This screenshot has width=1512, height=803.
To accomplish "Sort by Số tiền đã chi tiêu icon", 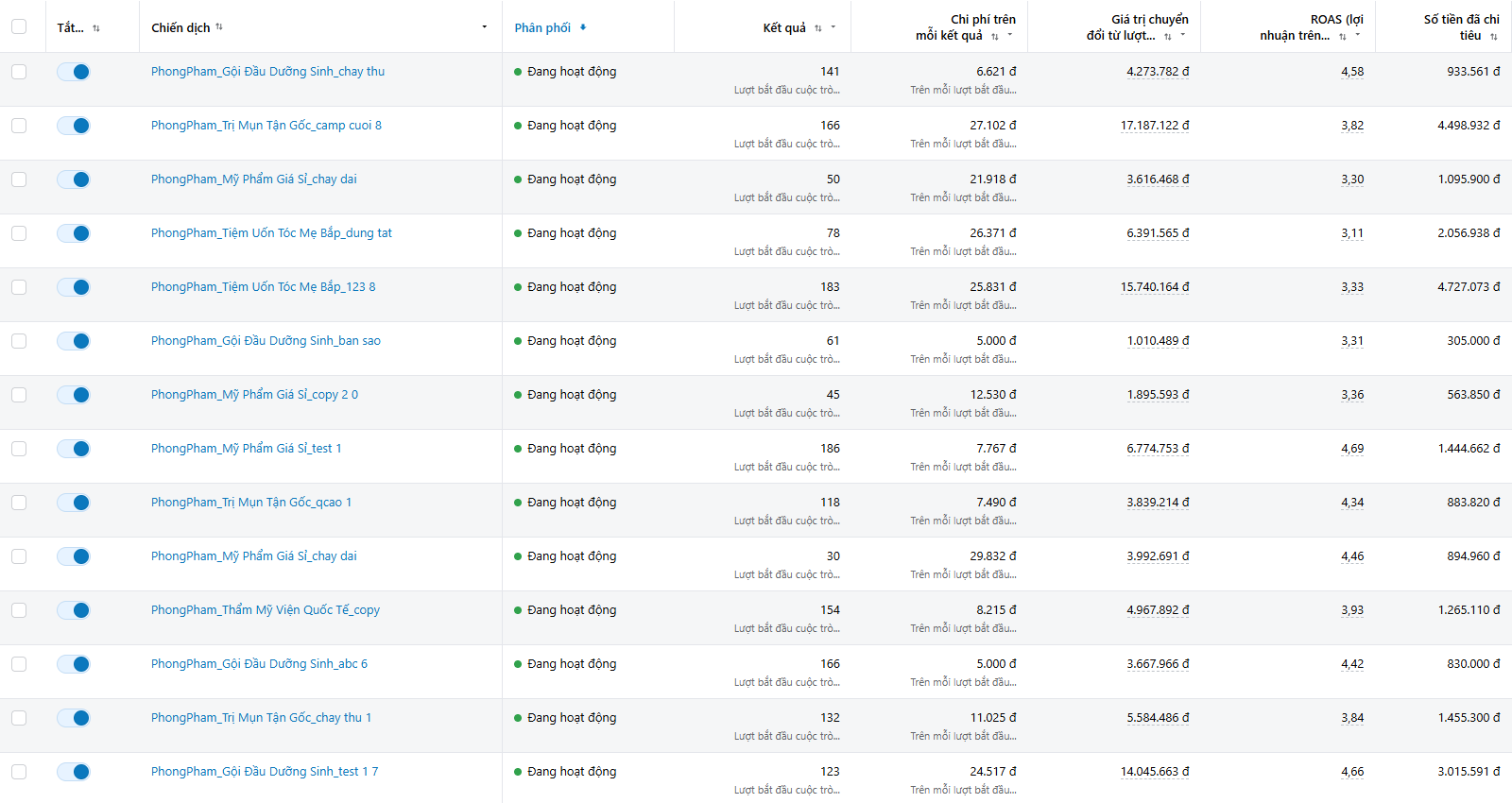I will pyautogui.click(x=1494, y=36).
